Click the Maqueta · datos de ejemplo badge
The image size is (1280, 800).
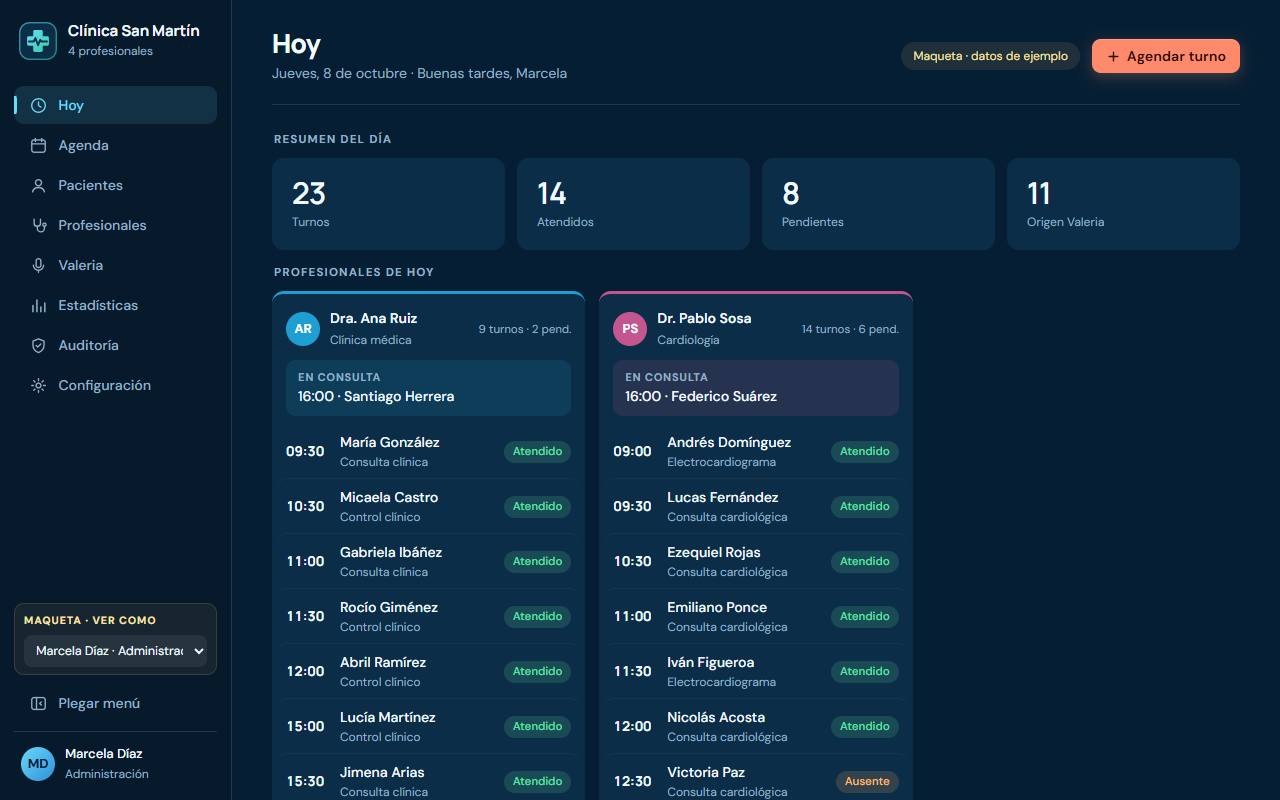[990, 56]
